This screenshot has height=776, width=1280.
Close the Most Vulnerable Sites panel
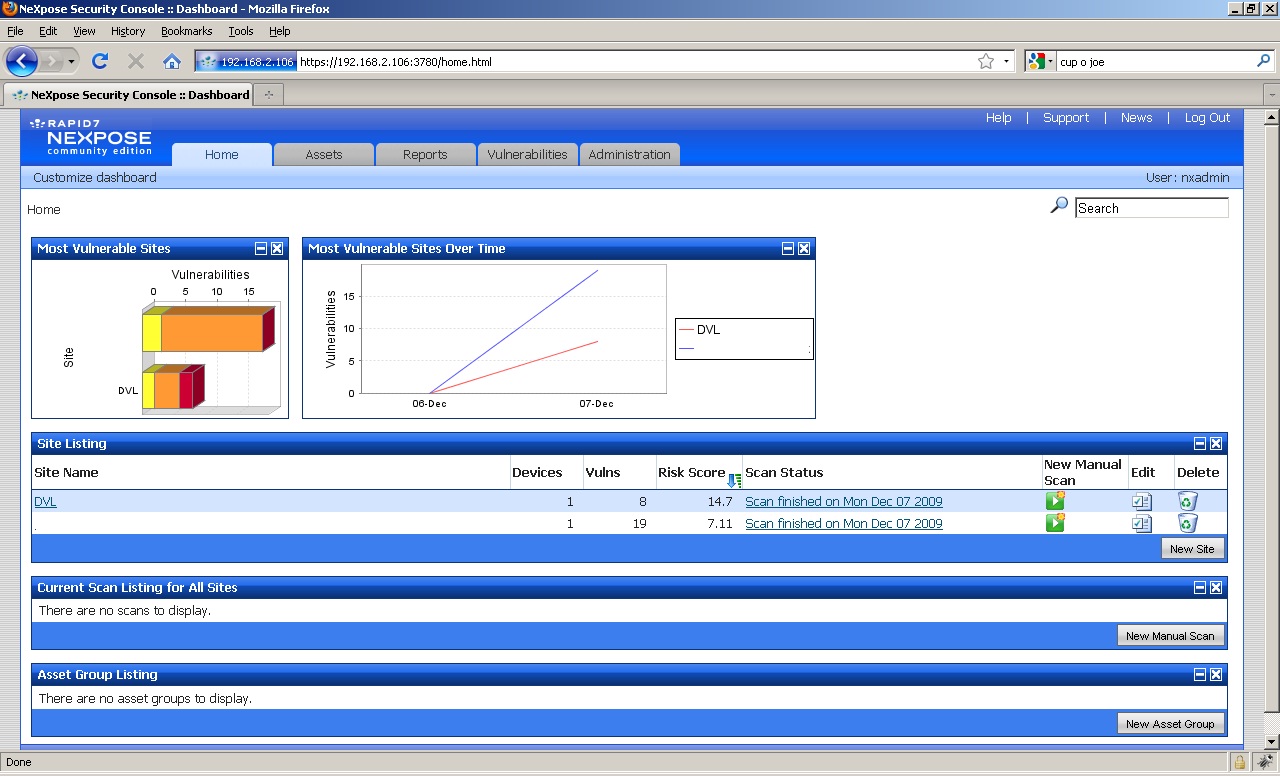[277, 249]
